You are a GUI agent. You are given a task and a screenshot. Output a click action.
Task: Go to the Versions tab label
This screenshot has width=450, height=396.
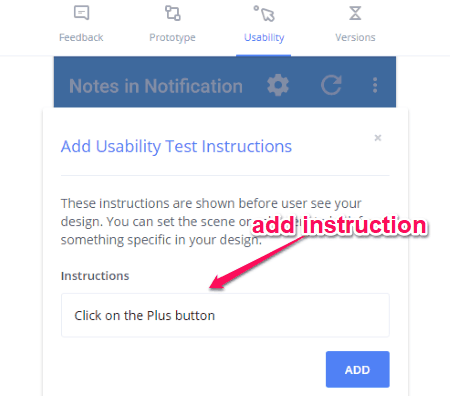355,37
